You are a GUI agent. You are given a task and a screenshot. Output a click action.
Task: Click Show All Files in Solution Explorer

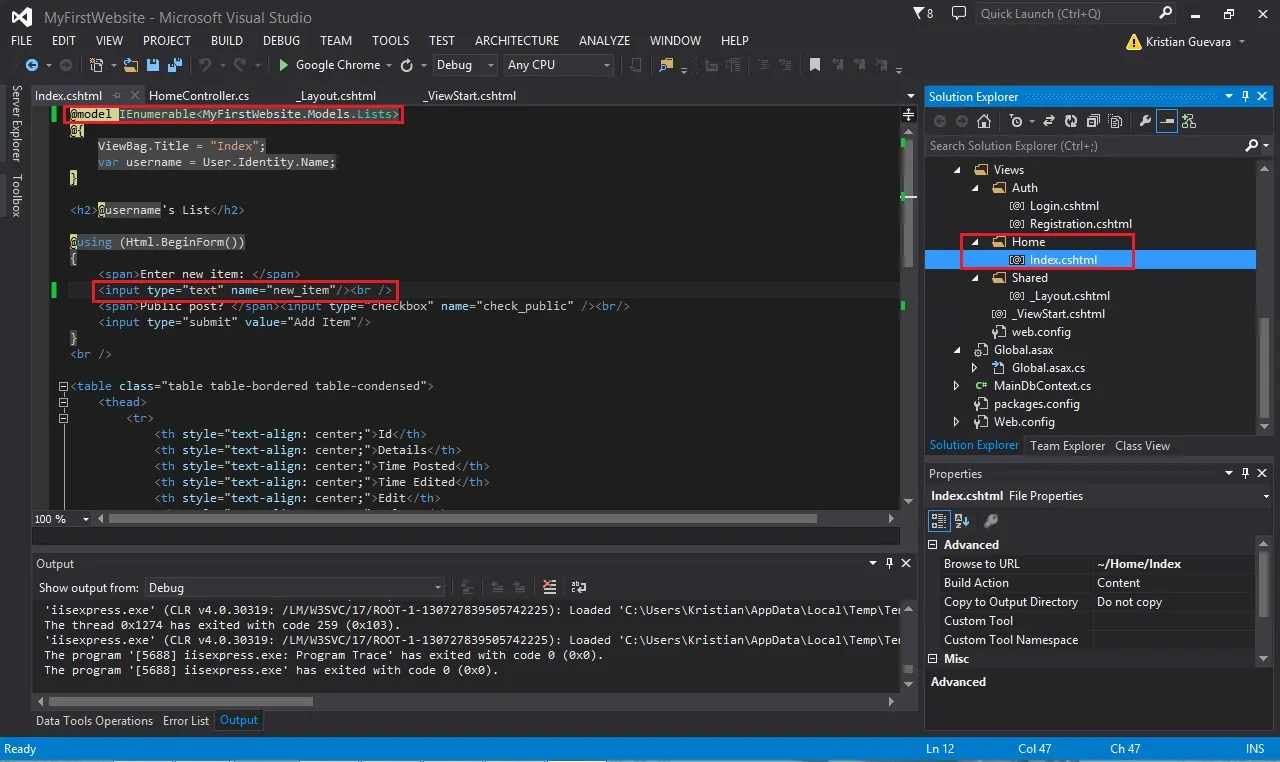click(x=1113, y=121)
